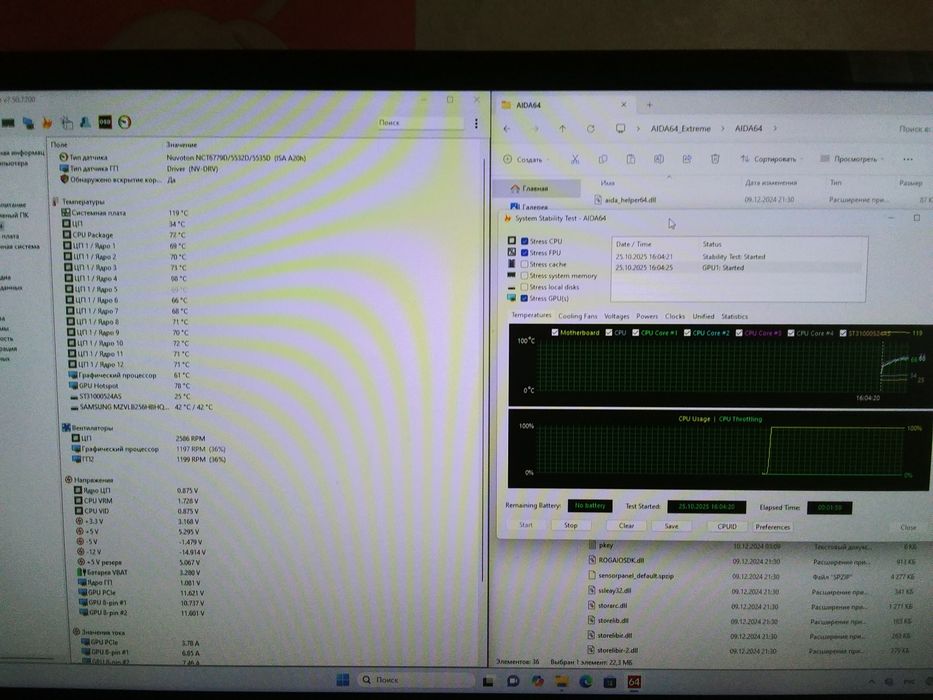933x700 pixels.
Task: Open Microsoft Edge from the taskbar
Action: (x=586, y=681)
